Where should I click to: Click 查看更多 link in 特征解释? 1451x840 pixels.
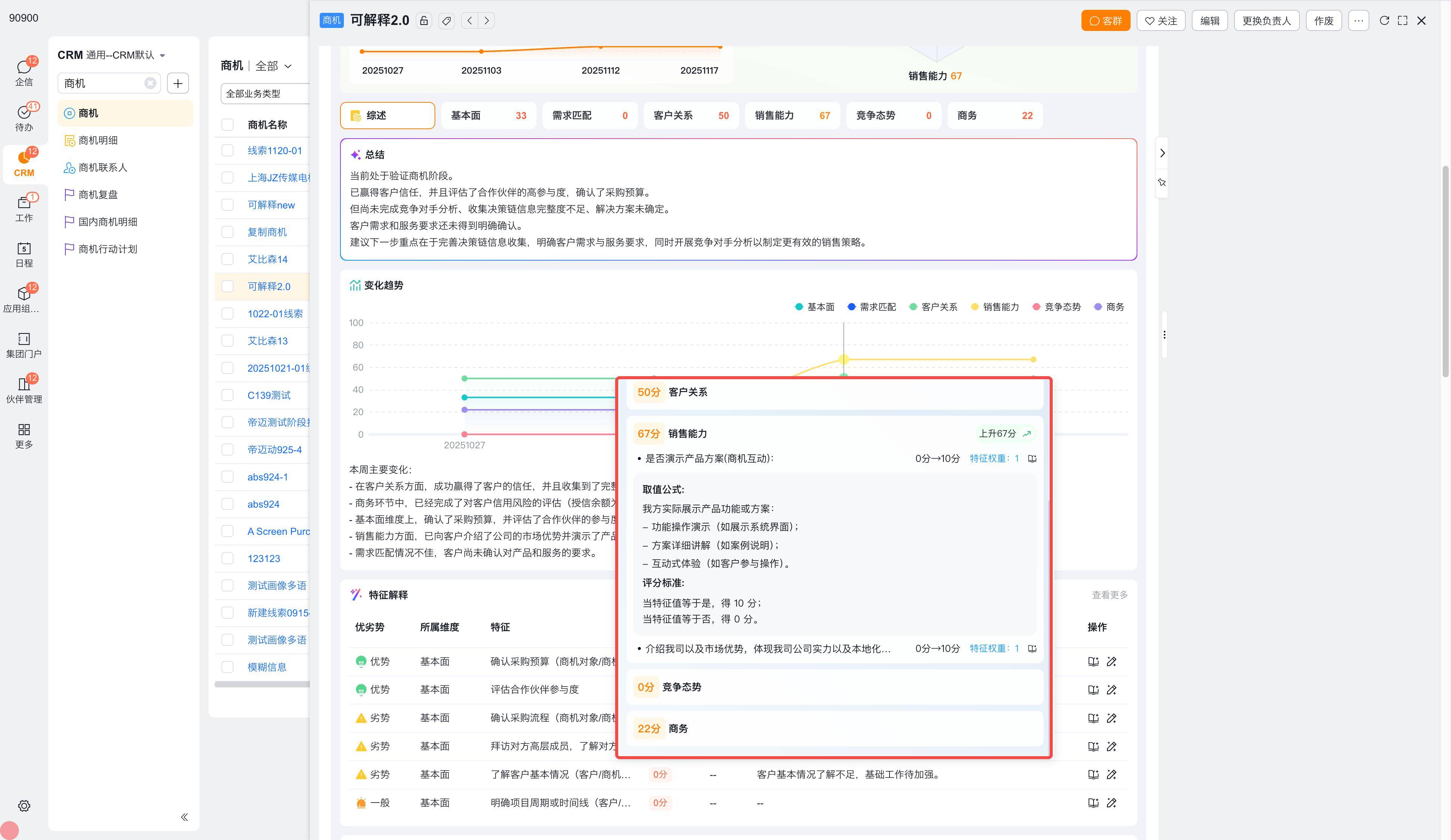(x=1109, y=595)
